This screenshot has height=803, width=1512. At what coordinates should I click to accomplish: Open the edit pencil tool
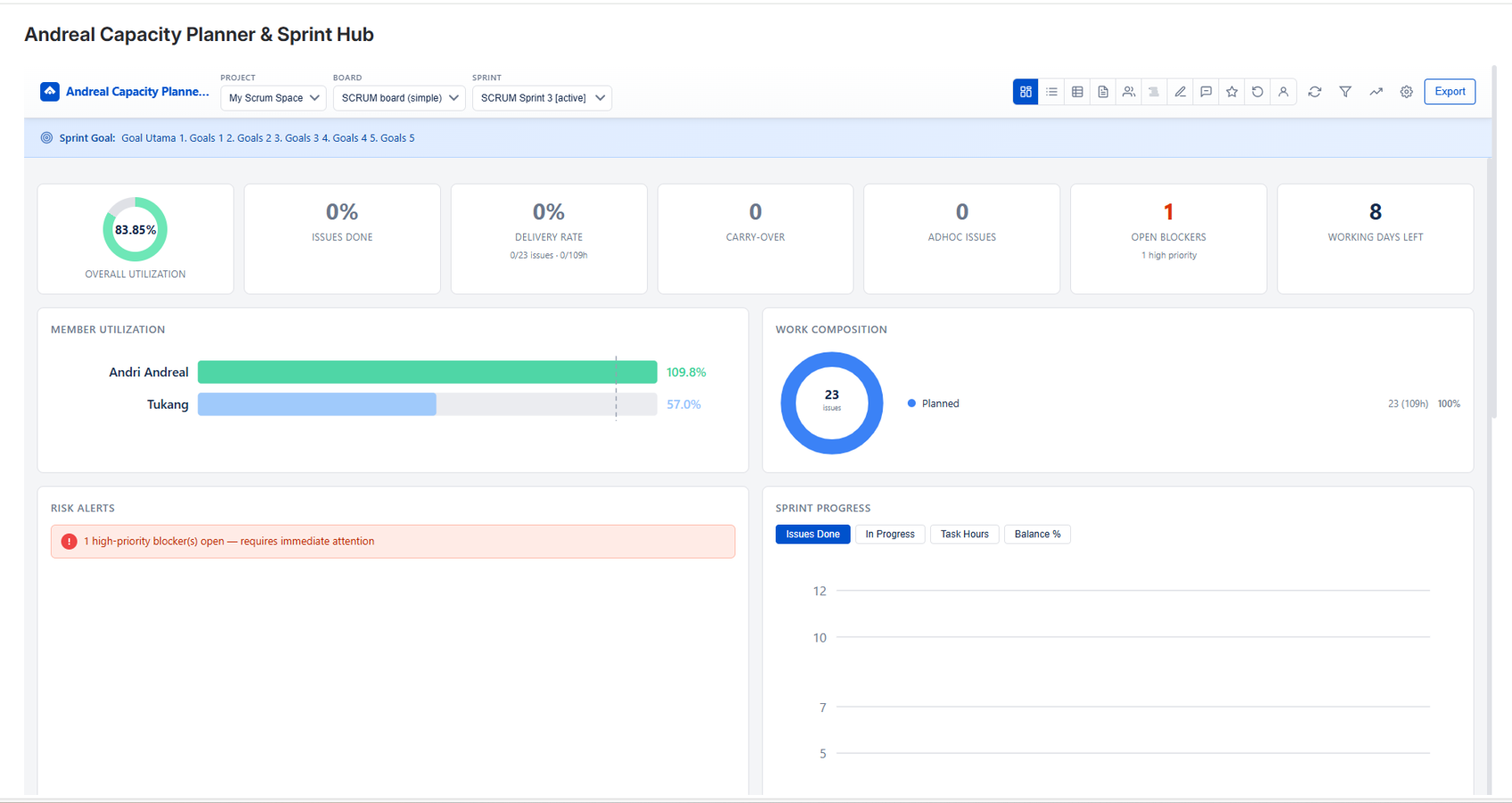click(x=1180, y=91)
